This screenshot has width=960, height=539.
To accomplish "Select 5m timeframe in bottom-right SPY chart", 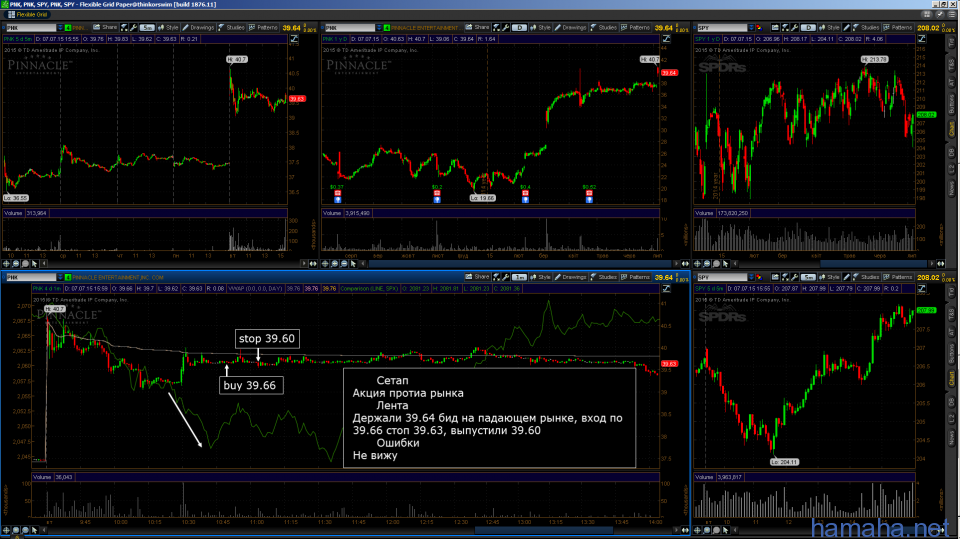I will [x=808, y=277].
